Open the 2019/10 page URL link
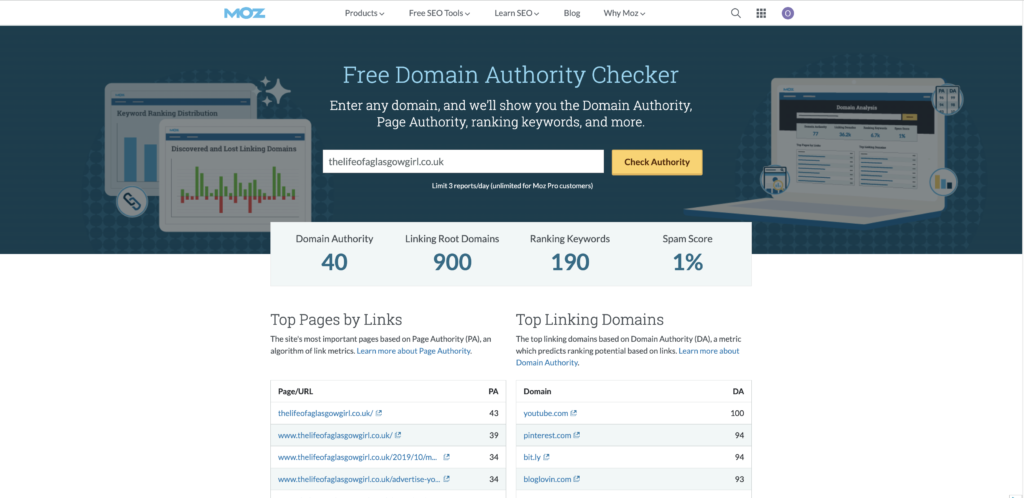The image size is (1024, 498). 358,457
